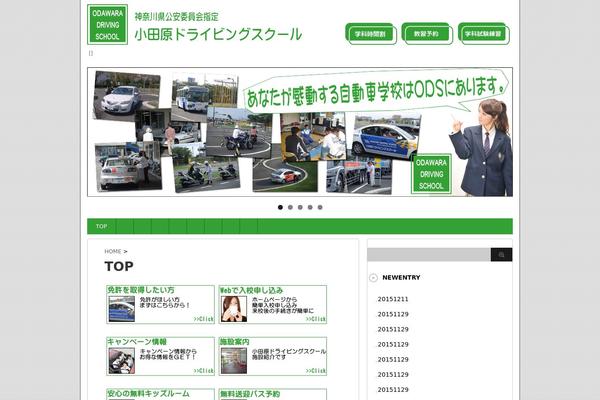
Task: Click the woman thumbnail in Webで入校申し込み card
Action: 234,309
